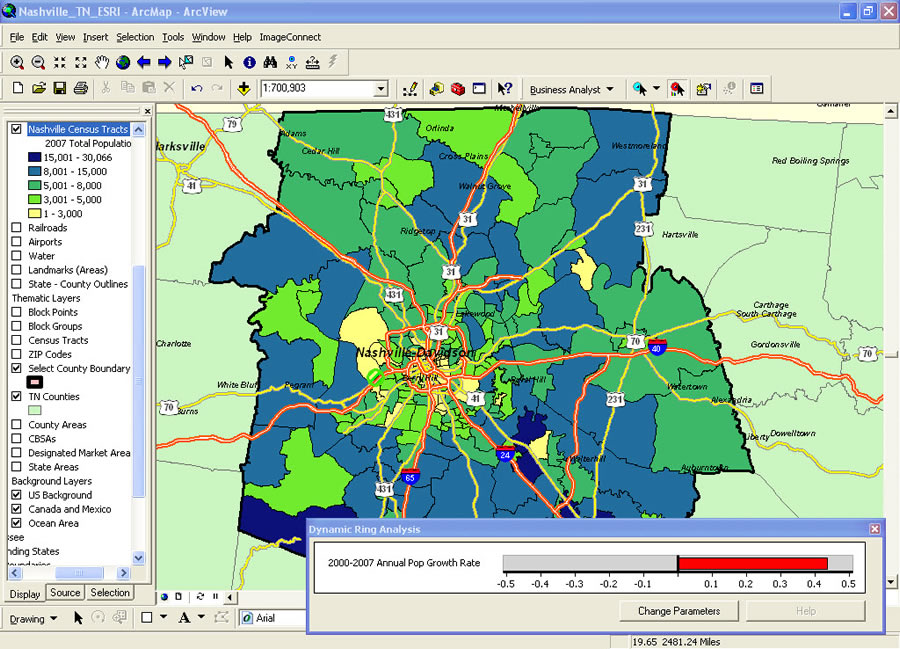Screen dimensions: 900x649
Task: Enable the ZIP Codes layer checkbox
Action: point(17,354)
